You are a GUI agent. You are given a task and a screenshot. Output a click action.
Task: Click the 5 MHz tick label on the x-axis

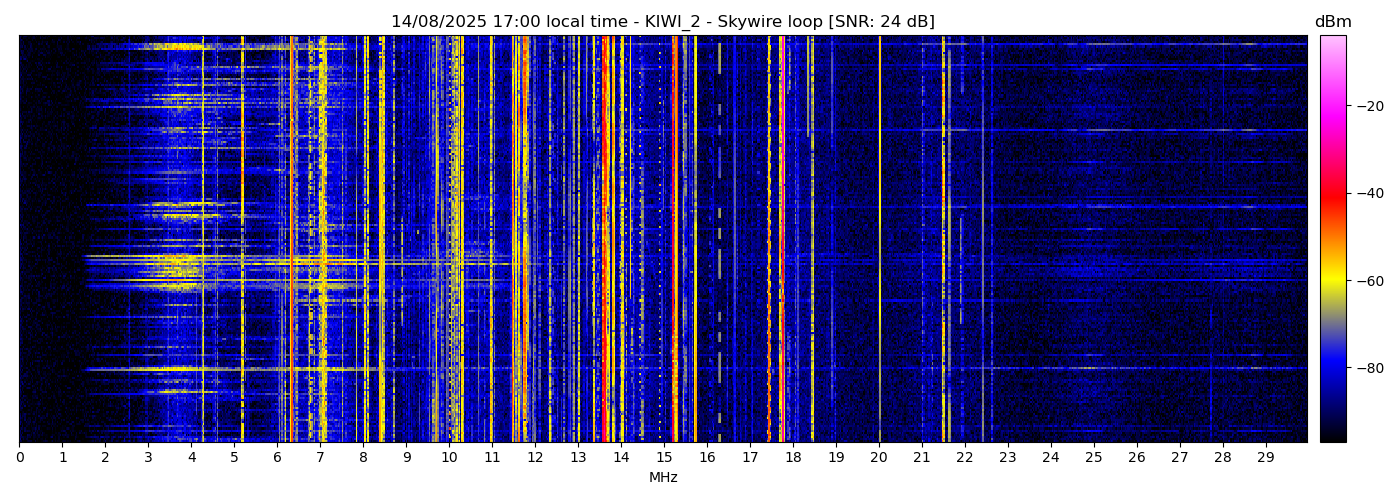(234, 457)
